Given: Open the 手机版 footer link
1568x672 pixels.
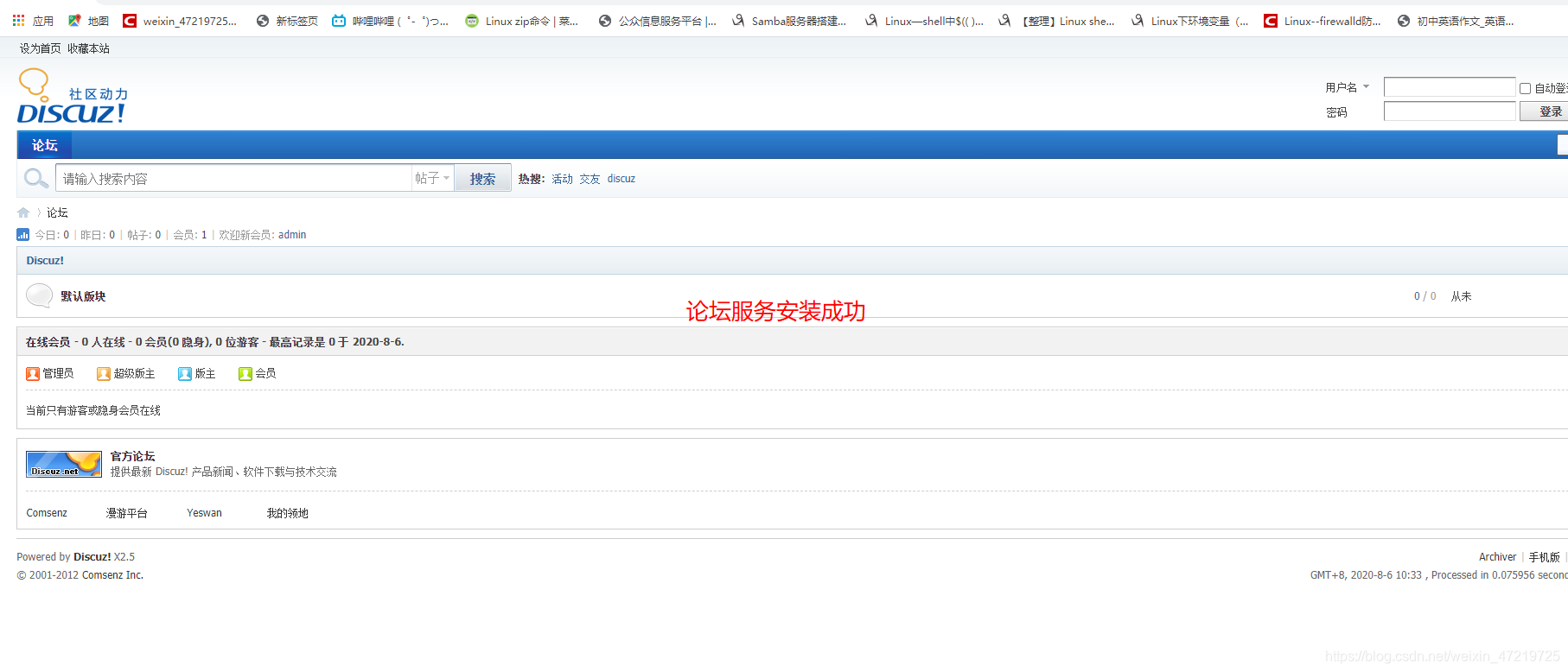Looking at the screenshot, I should (1545, 557).
